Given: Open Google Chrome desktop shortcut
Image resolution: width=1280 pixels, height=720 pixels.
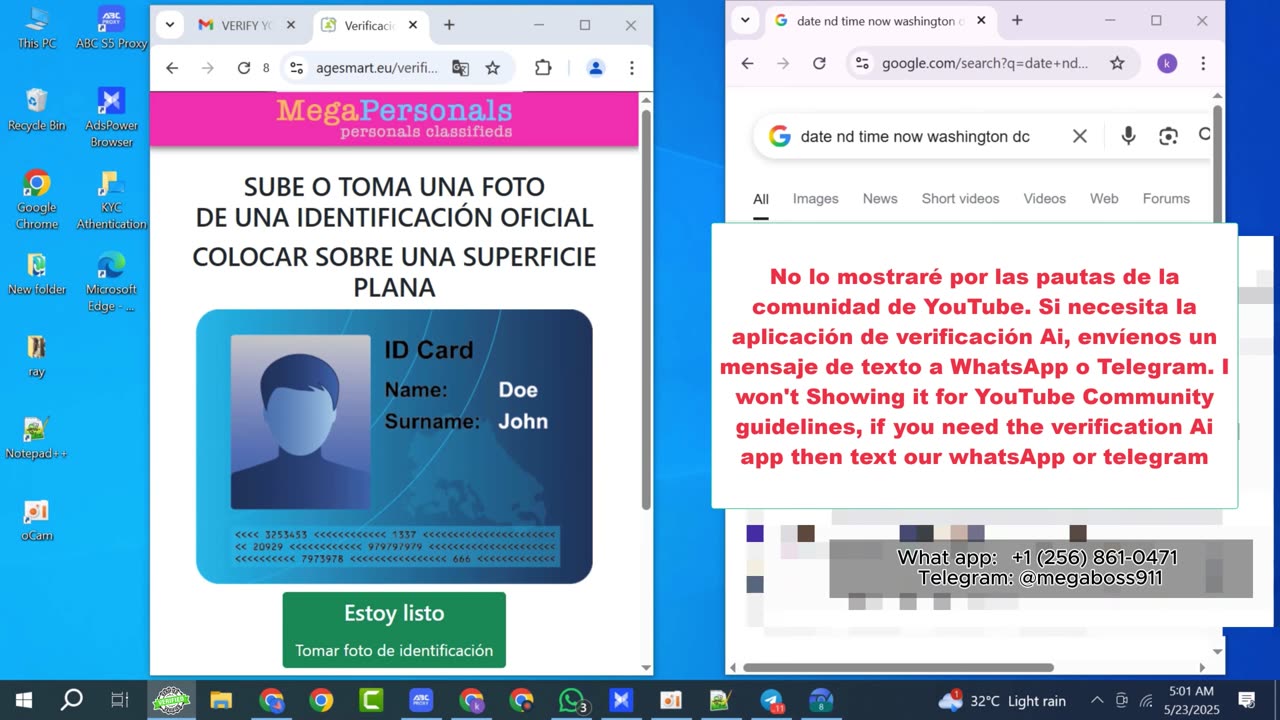Looking at the screenshot, I should (x=37, y=199).
